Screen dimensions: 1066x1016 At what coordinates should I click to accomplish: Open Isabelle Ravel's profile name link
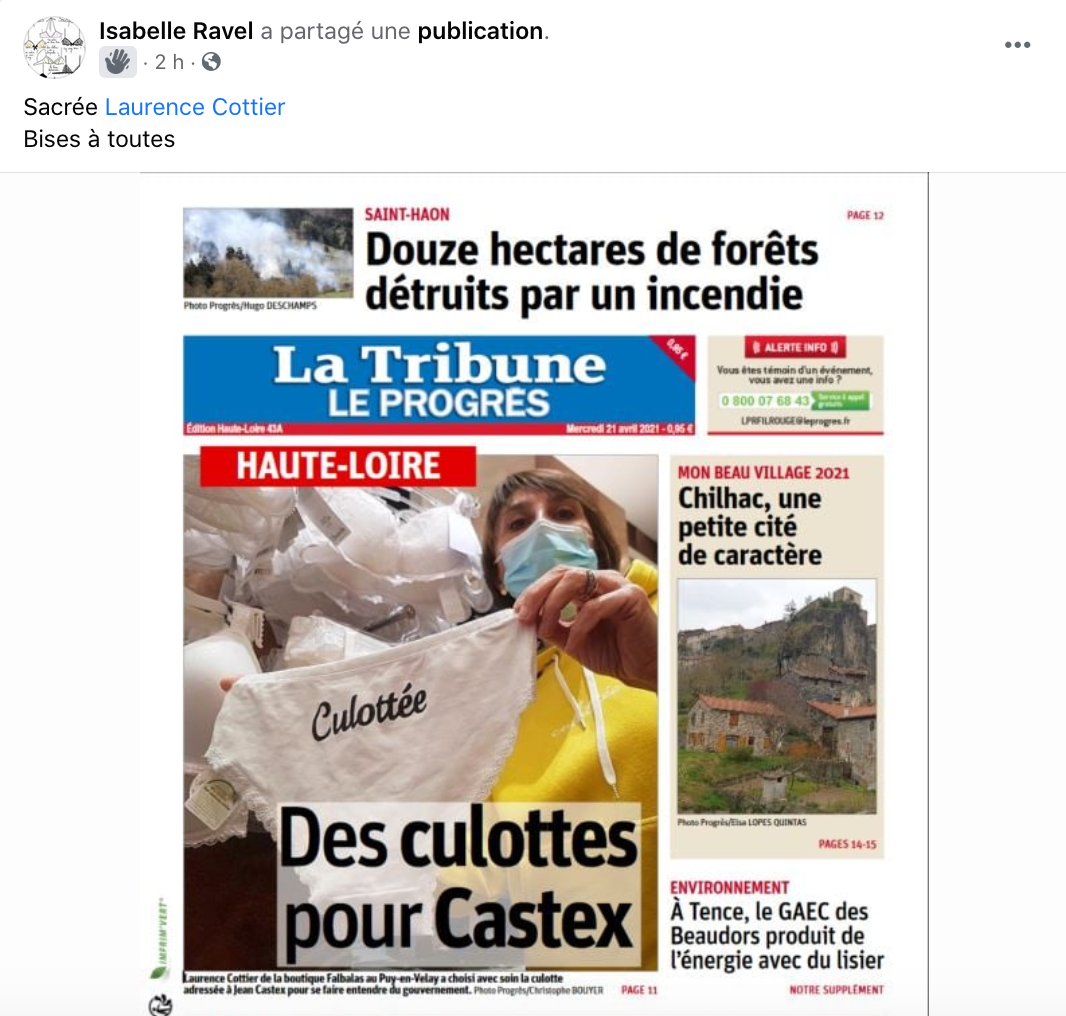176,31
